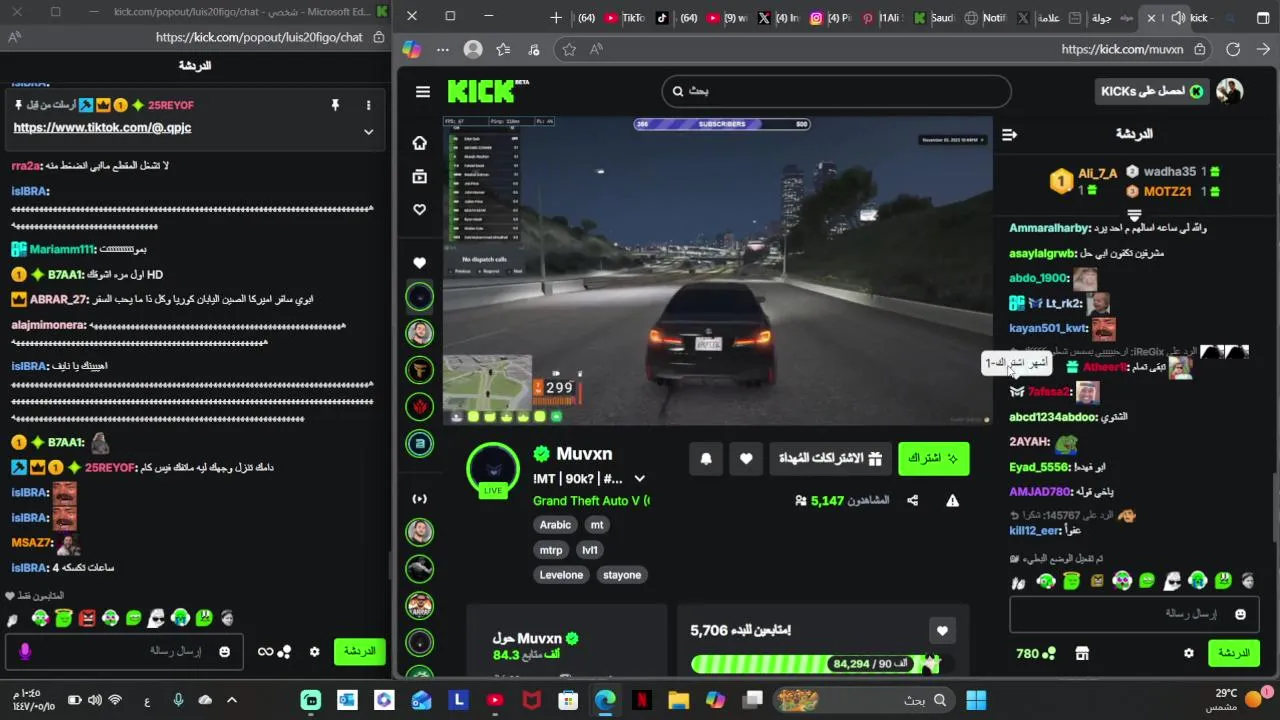This screenshot has width=1280, height=720.
Task: Add this page to browser favorites star
Action: [569, 49]
